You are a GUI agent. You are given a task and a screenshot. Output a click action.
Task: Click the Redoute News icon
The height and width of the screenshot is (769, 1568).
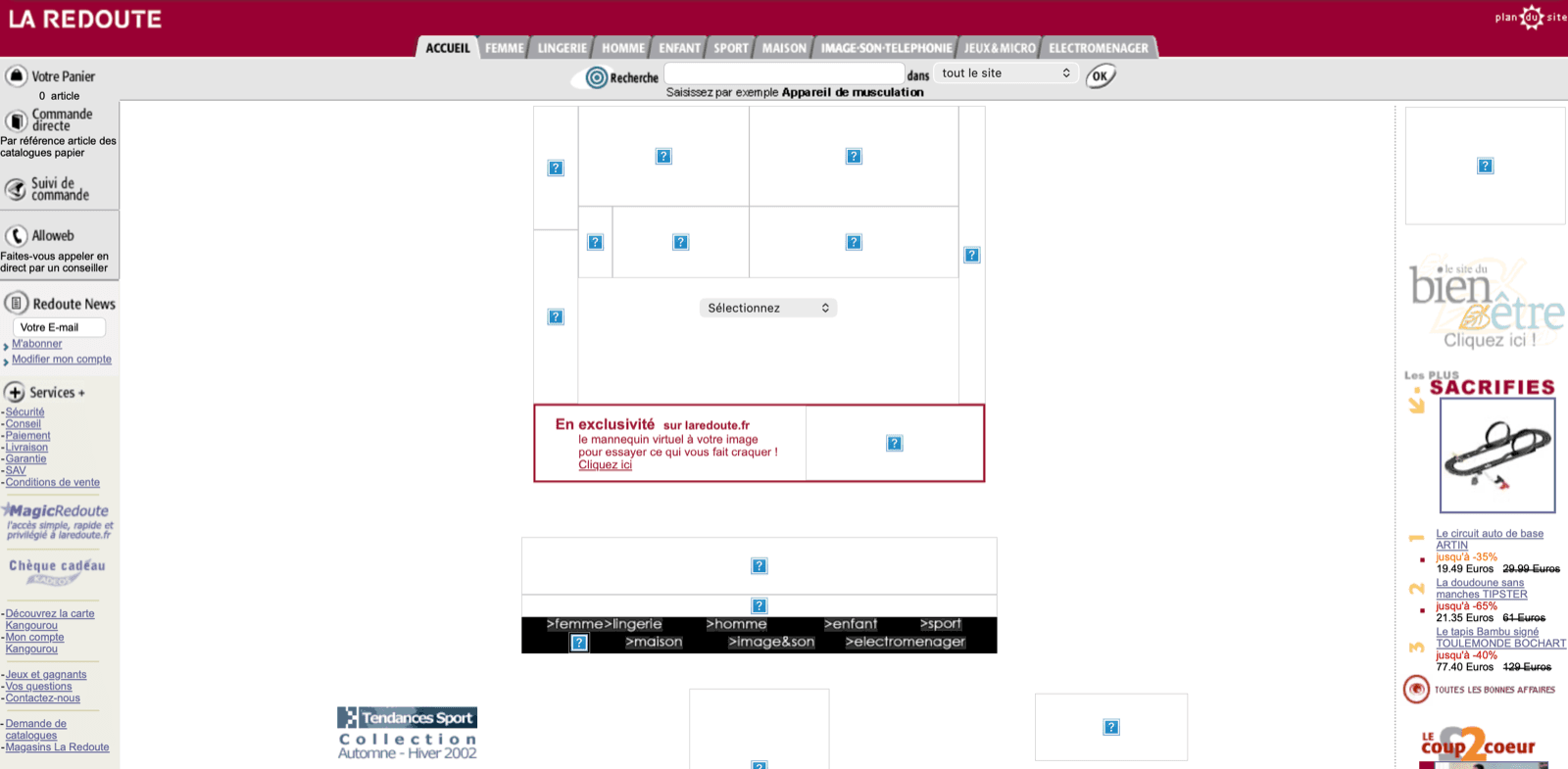[x=16, y=303]
